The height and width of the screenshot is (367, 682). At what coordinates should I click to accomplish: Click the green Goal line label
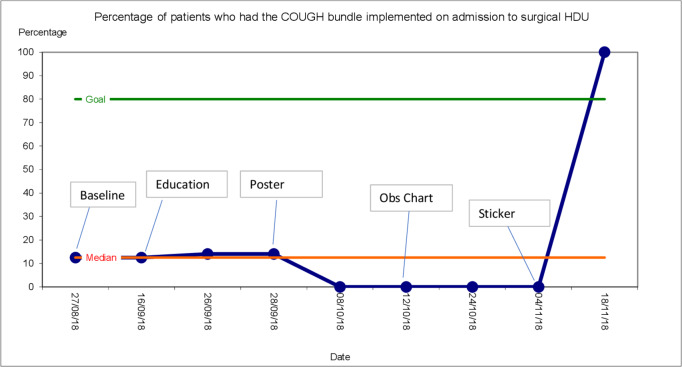coord(95,99)
